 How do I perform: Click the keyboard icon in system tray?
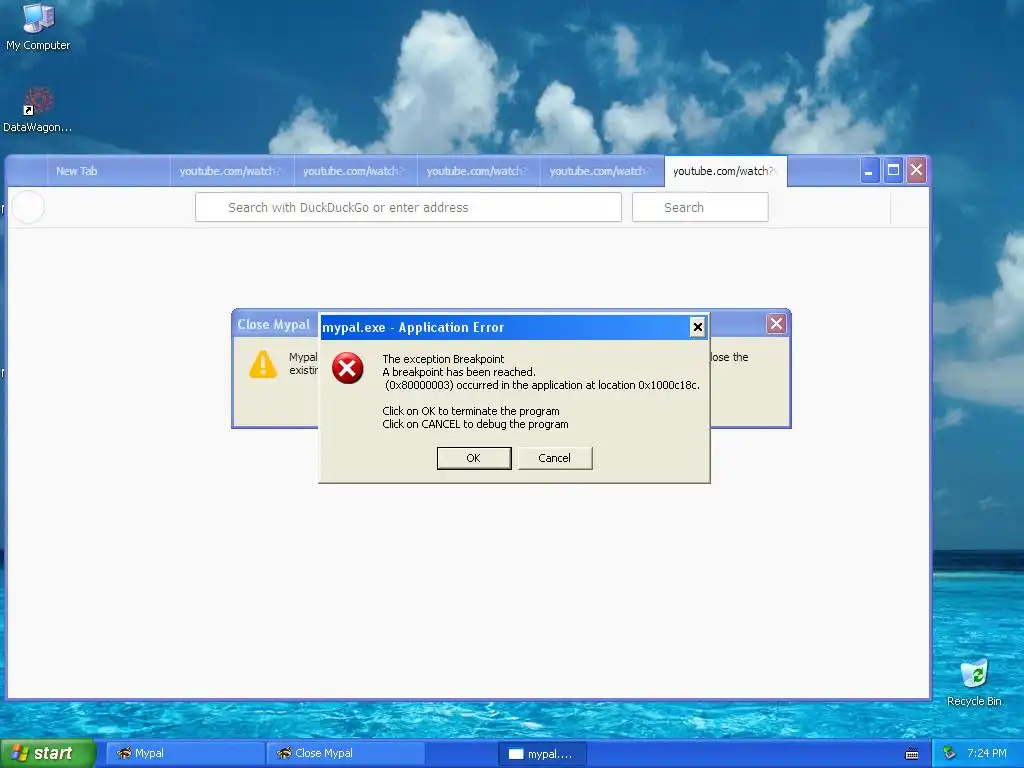tap(912, 754)
